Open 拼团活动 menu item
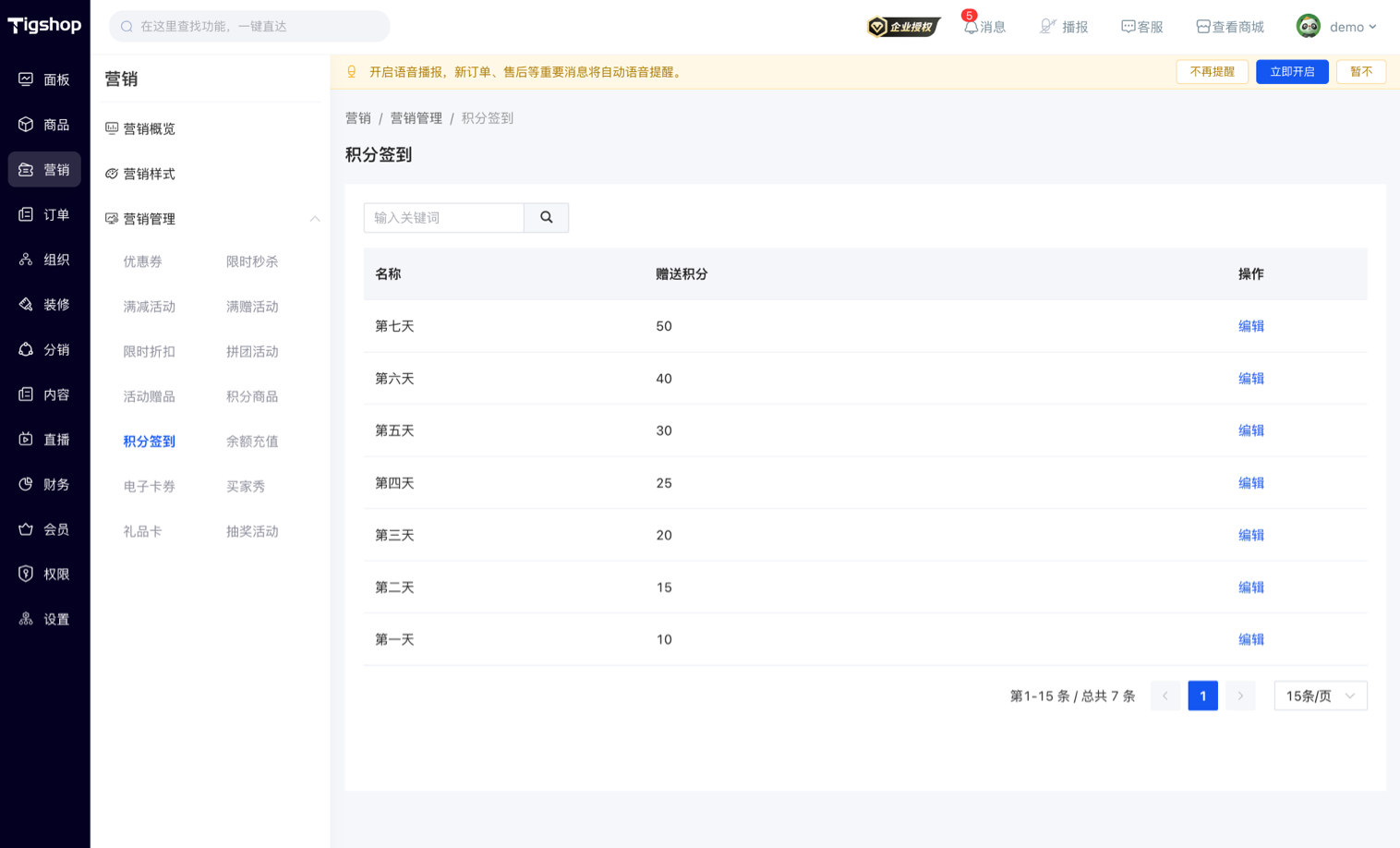 pyautogui.click(x=252, y=351)
